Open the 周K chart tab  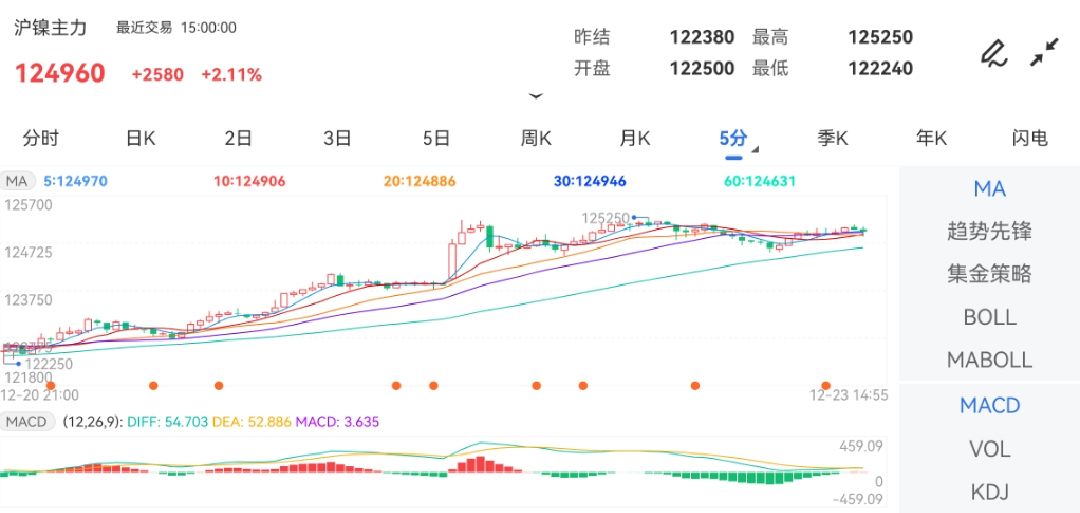pos(536,138)
